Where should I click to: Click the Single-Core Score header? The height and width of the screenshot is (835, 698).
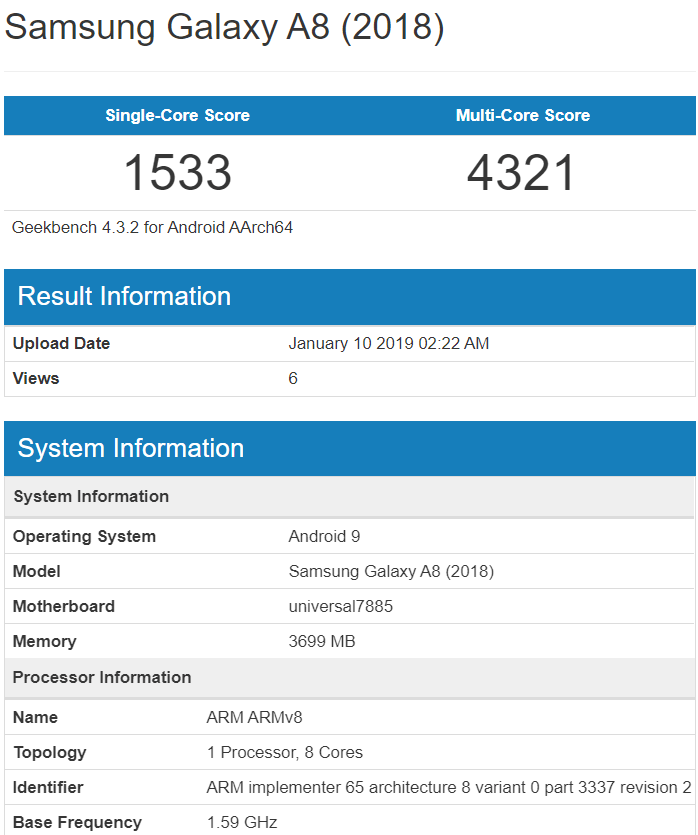pyautogui.click(x=177, y=115)
